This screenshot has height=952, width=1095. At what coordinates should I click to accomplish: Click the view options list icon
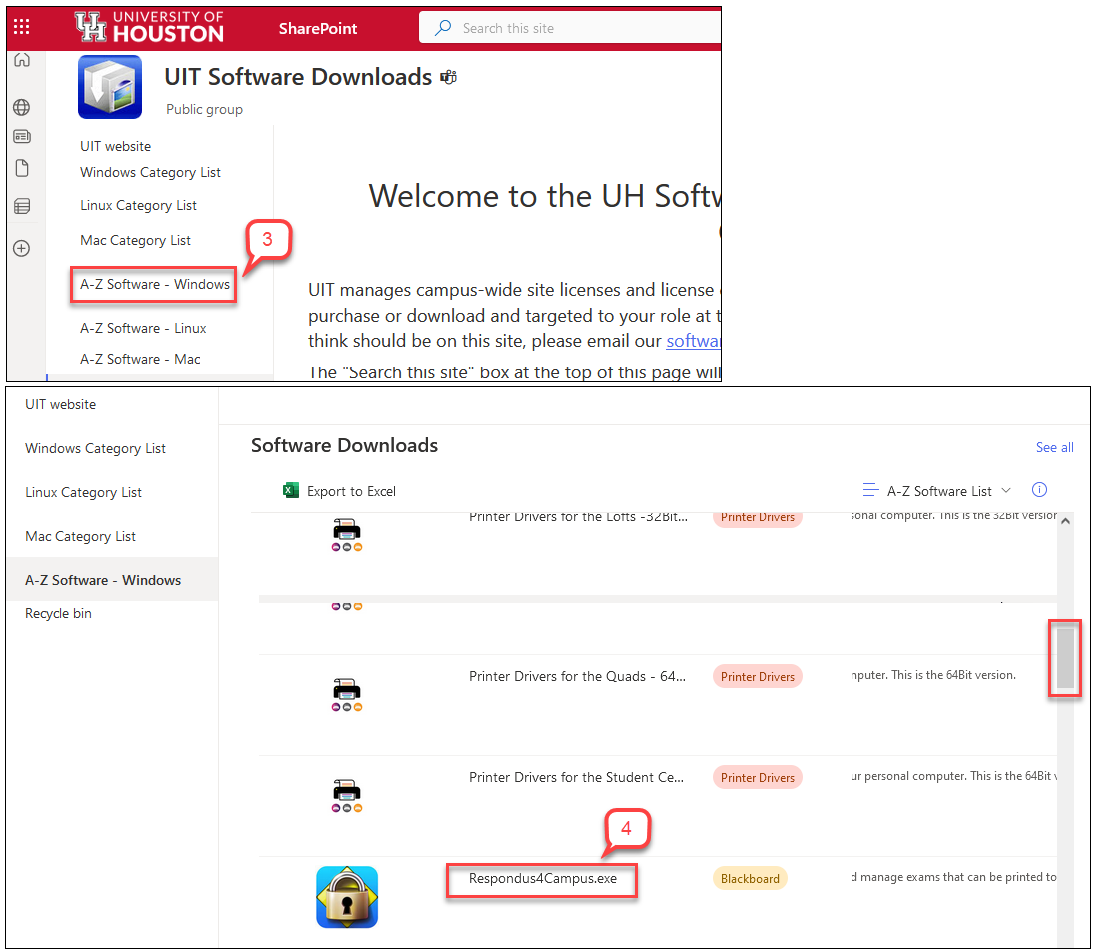coord(869,490)
